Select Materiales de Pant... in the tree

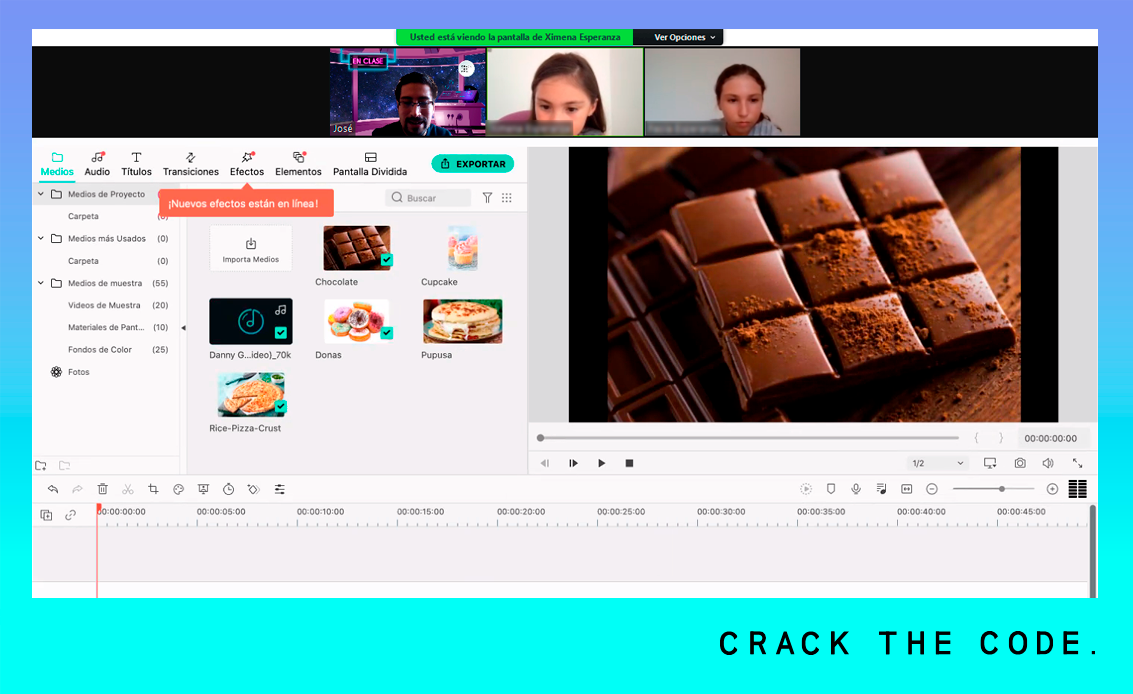106,327
